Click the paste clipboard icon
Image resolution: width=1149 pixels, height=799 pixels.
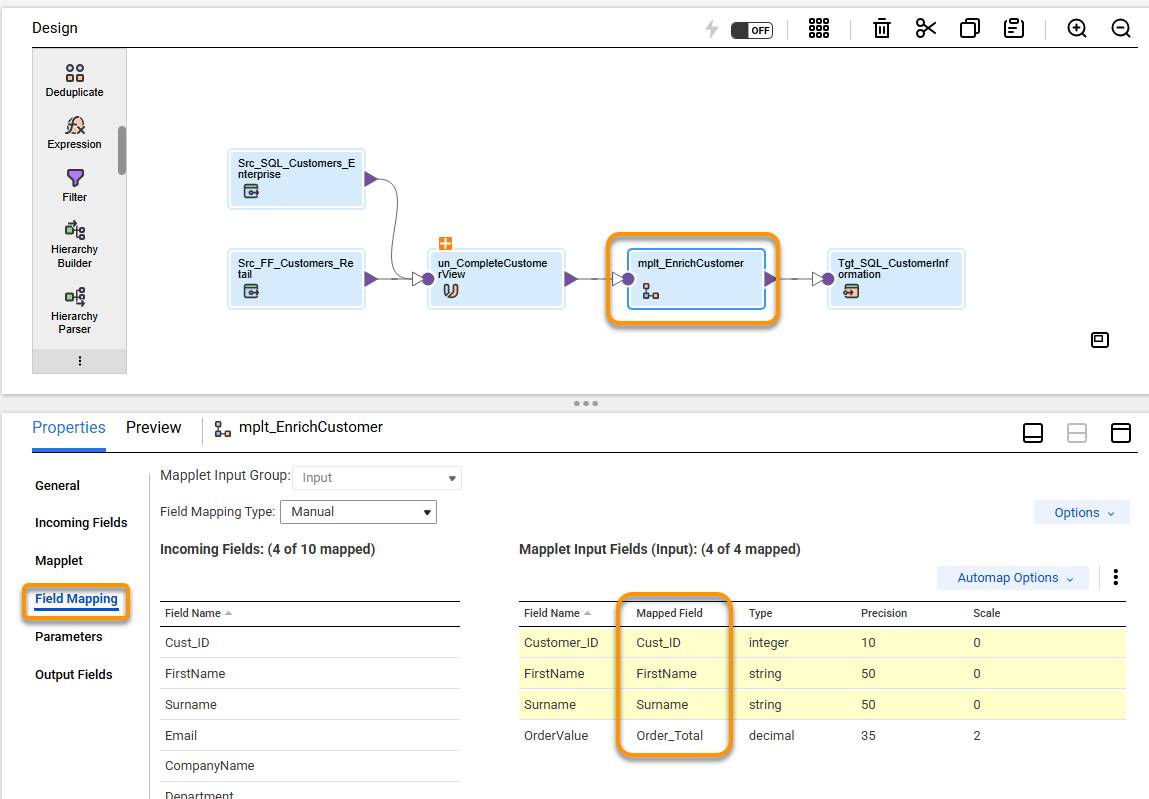pos(1013,29)
